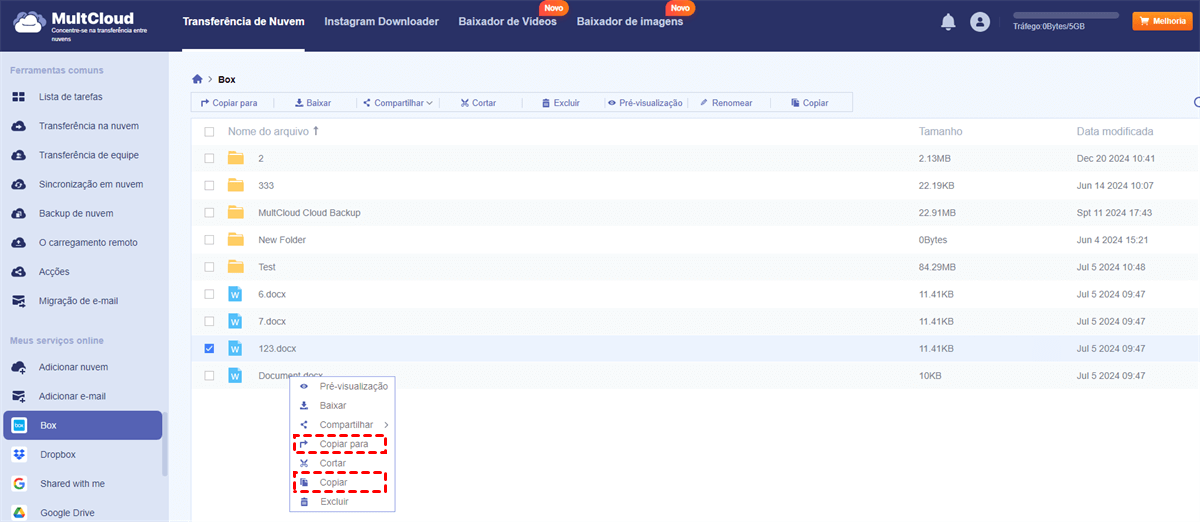Click the Word icon for 123.docx
Viewport: 1200px width, 522px height.
tap(236, 348)
